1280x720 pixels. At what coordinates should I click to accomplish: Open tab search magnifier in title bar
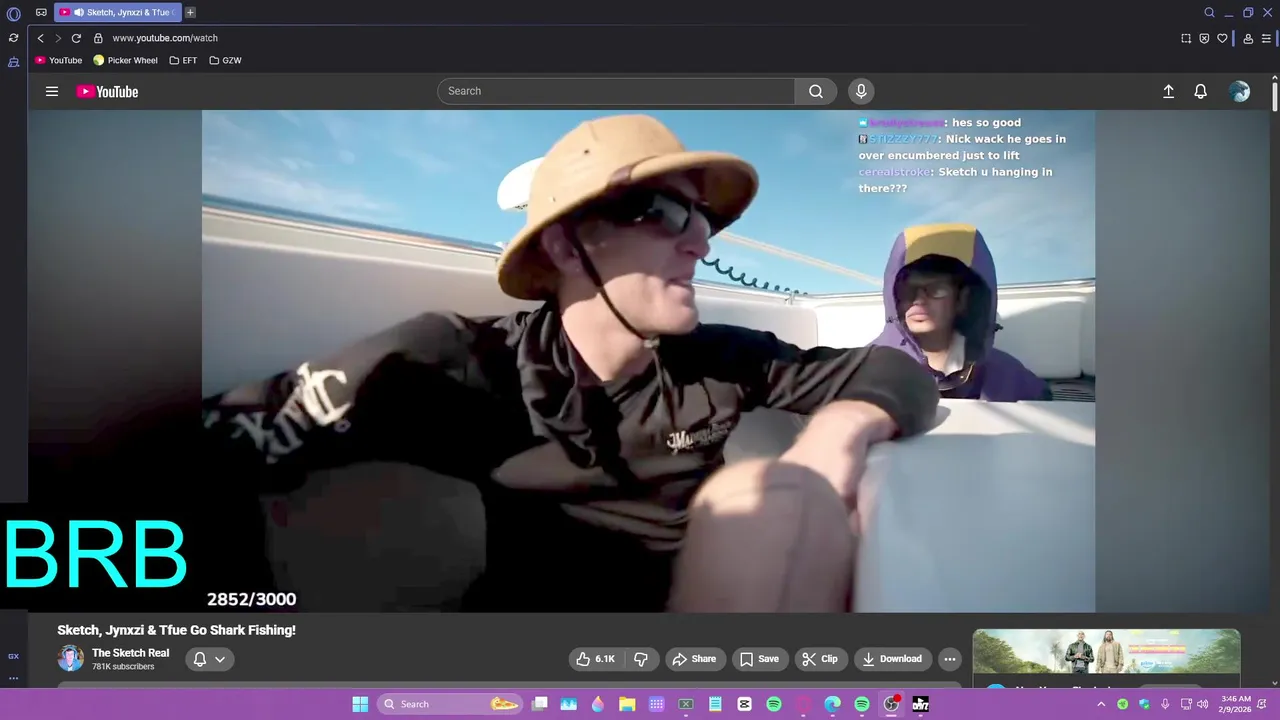click(1209, 13)
